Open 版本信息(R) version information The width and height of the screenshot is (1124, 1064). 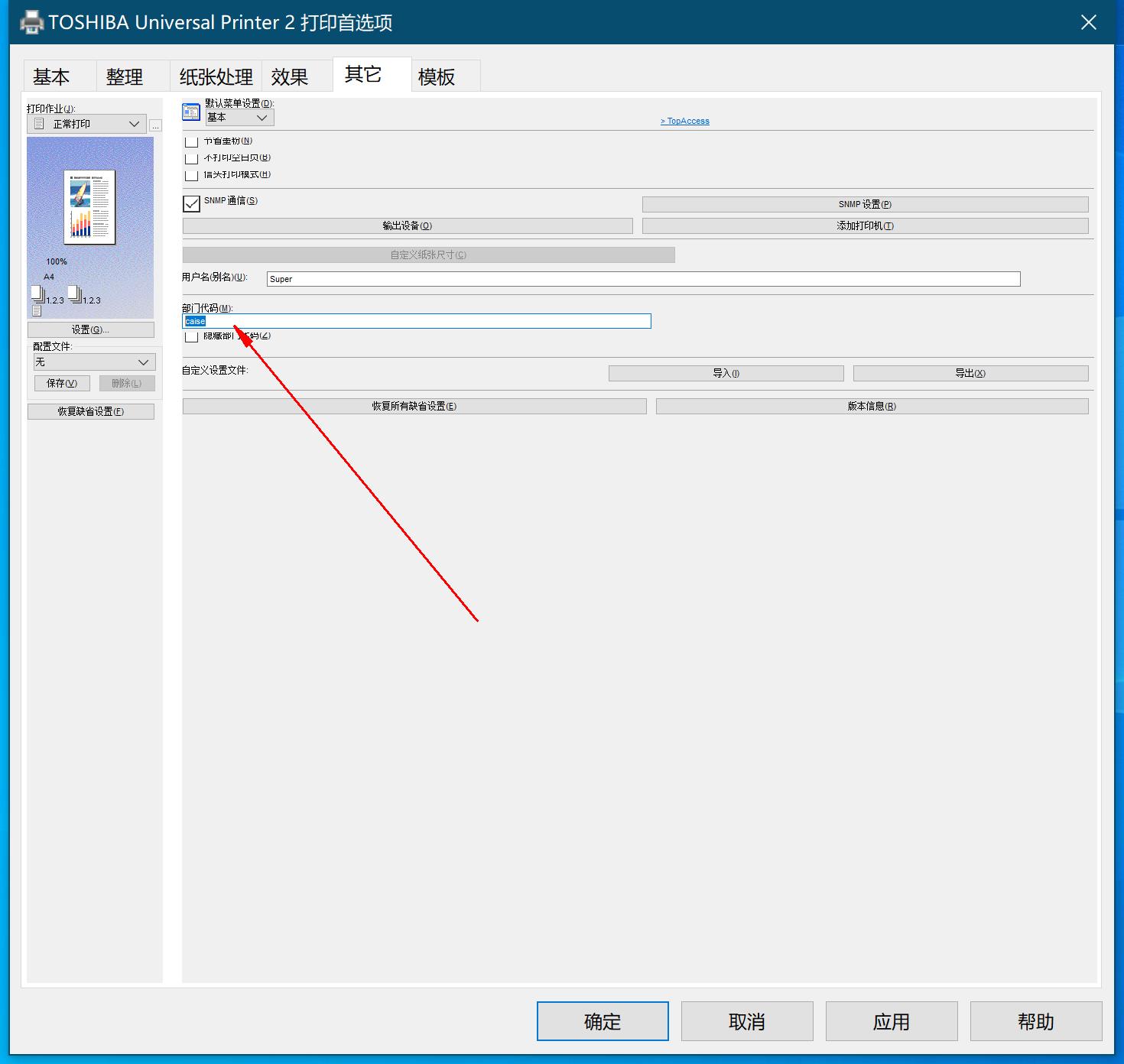coord(872,406)
